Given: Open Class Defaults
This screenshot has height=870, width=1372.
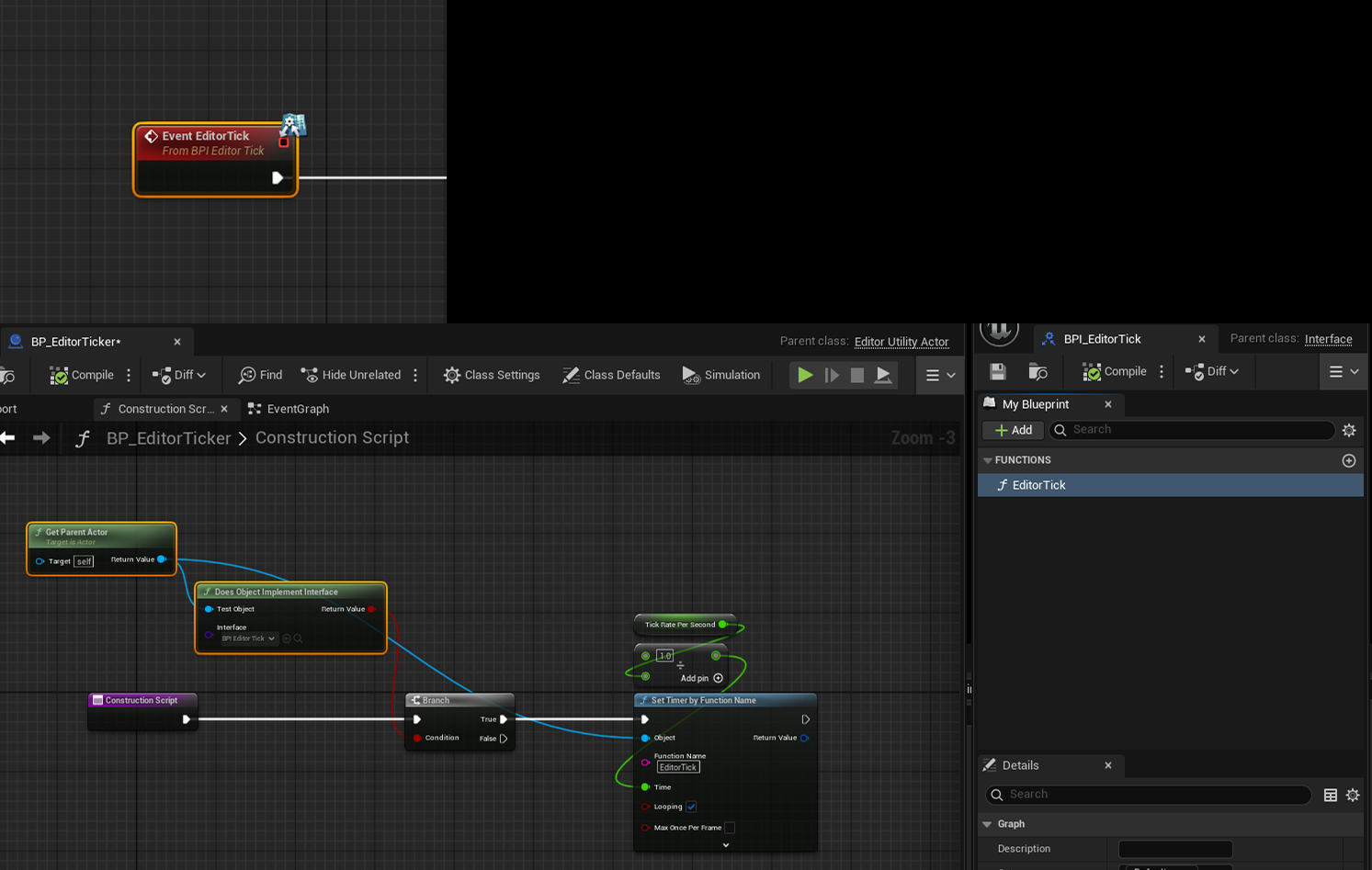Looking at the screenshot, I should pyautogui.click(x=612, y=375).
